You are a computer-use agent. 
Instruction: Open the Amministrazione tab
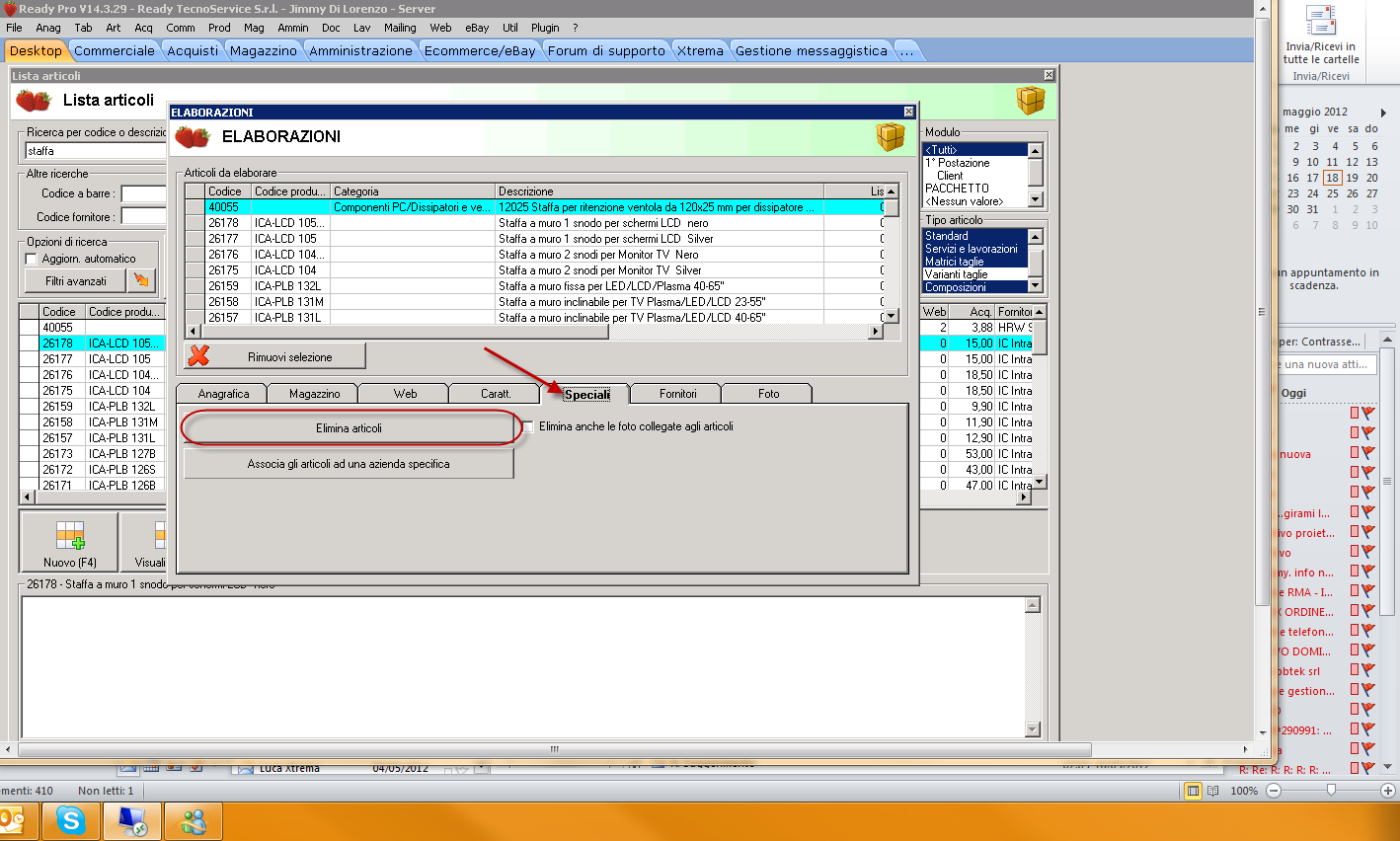[360, 50]
